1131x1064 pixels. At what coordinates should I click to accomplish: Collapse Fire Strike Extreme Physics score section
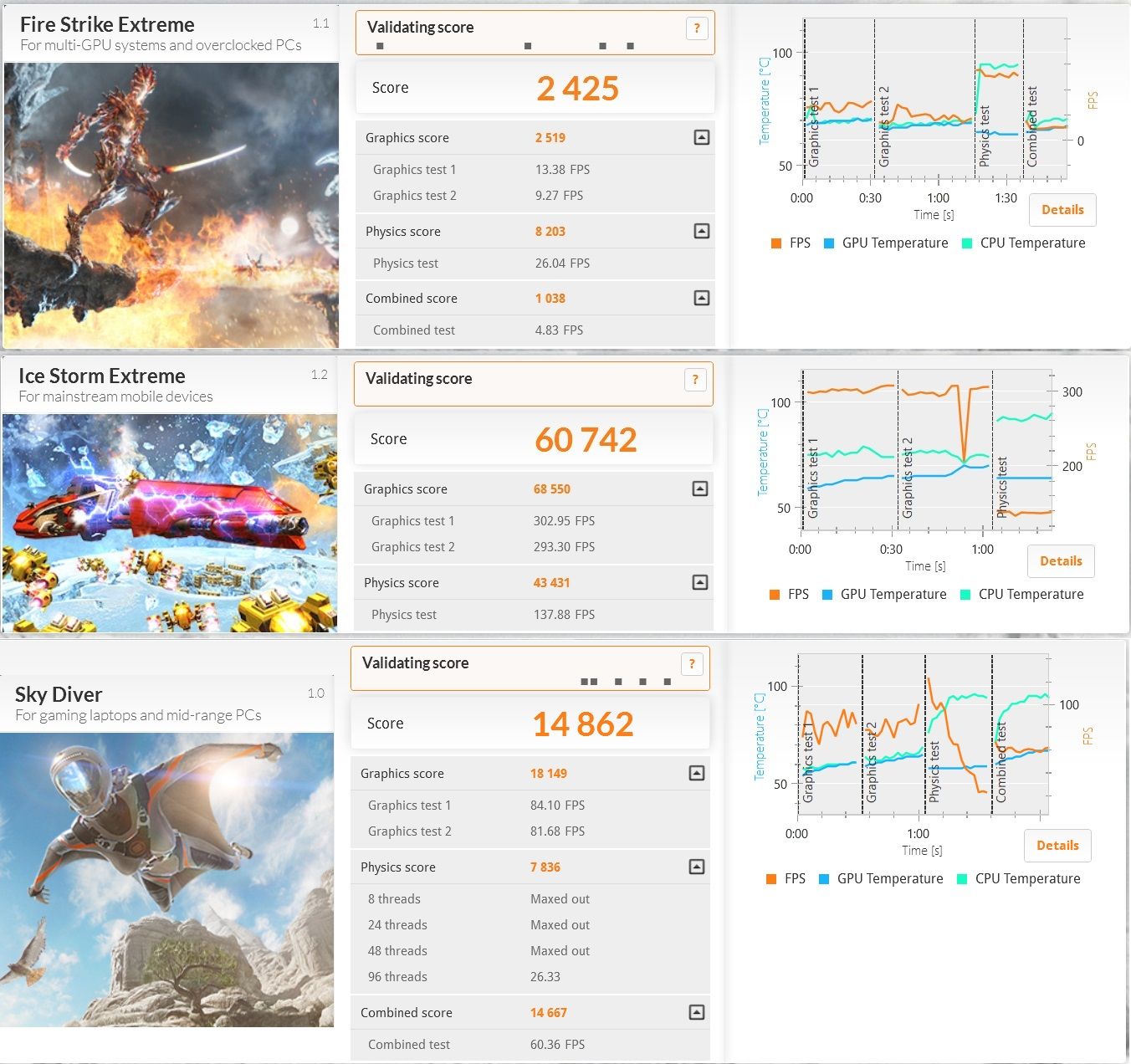click(702, 232)
